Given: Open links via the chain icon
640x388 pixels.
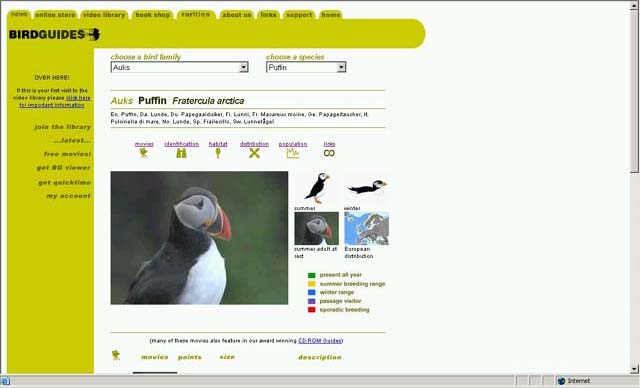Looking at the screenshot, I should (x=329, y=153).
